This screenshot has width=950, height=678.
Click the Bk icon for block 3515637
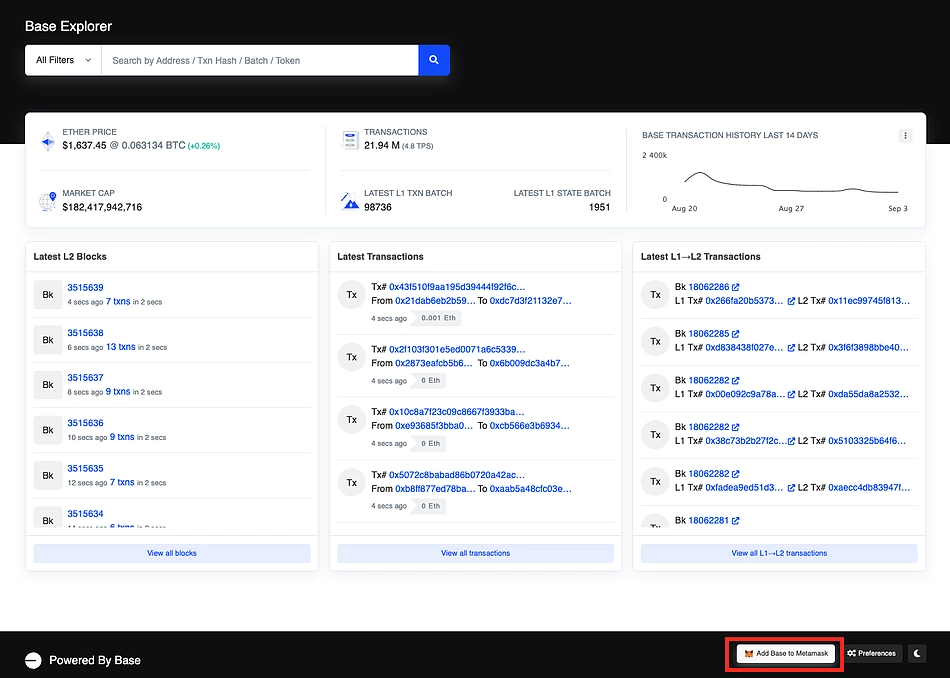[x=48, y=385]
